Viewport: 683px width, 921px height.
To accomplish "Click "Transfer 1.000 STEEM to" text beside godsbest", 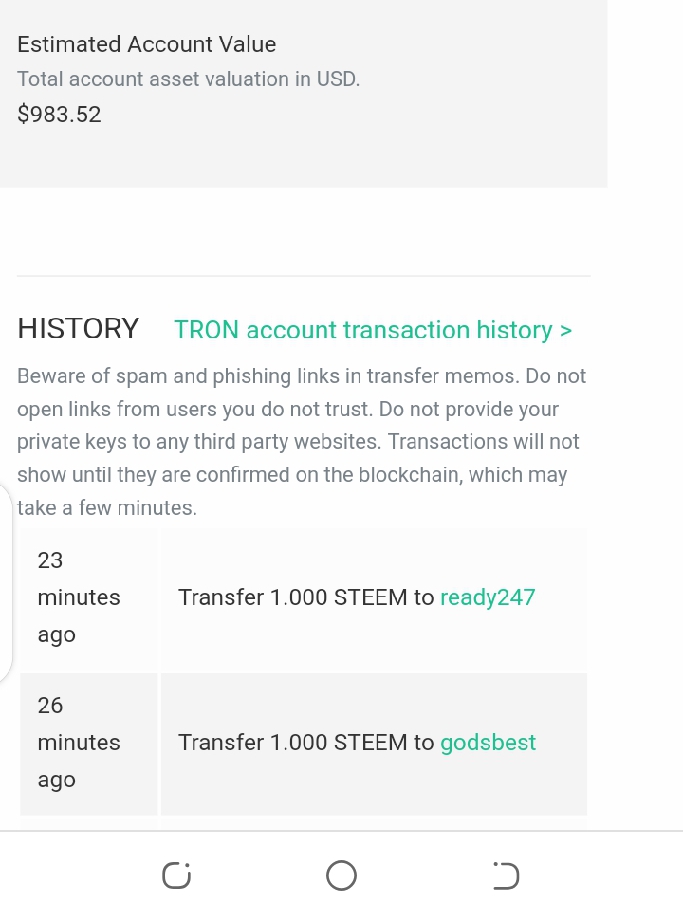I will 306,742.
